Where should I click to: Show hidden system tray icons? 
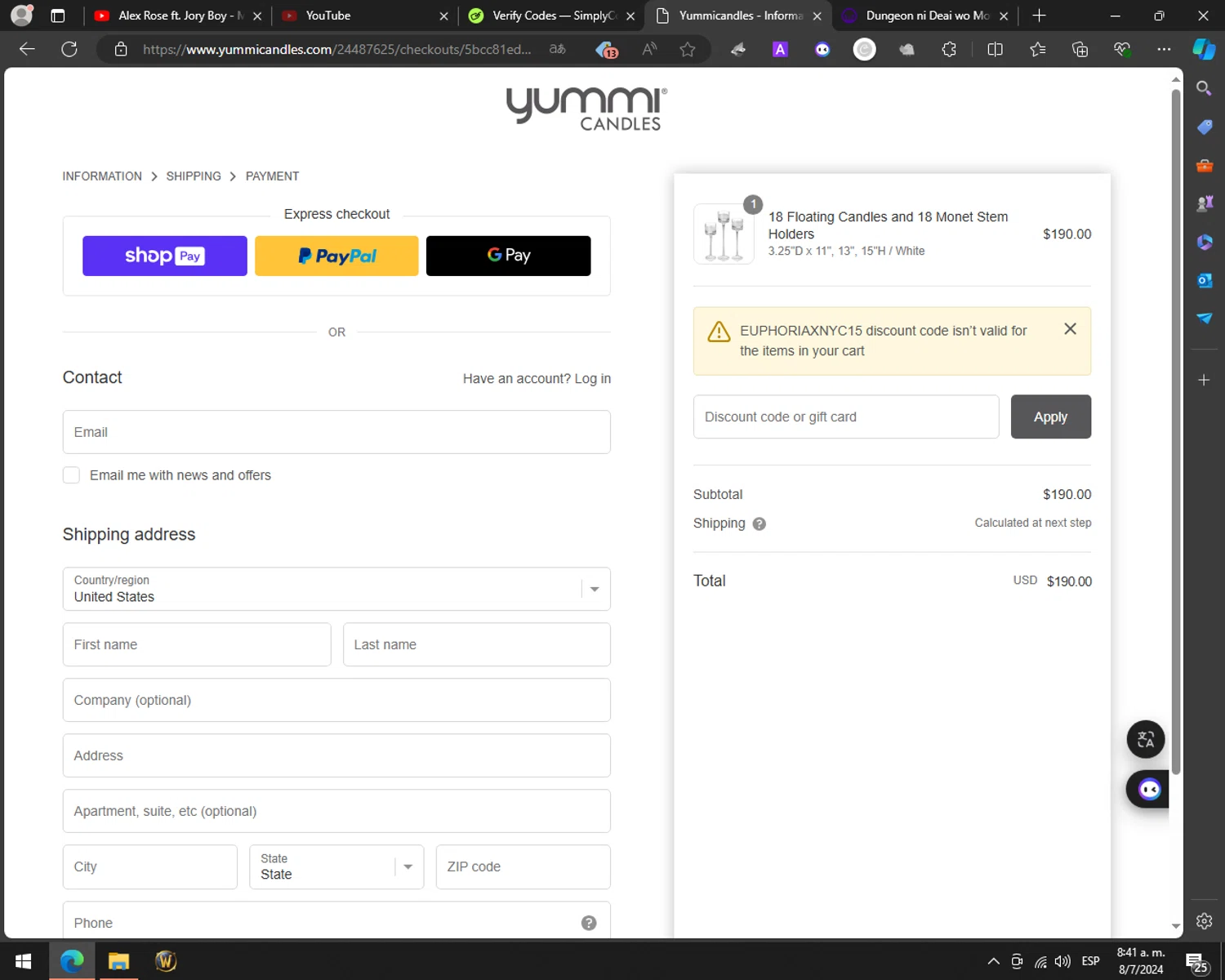click(x=993, y=961)
